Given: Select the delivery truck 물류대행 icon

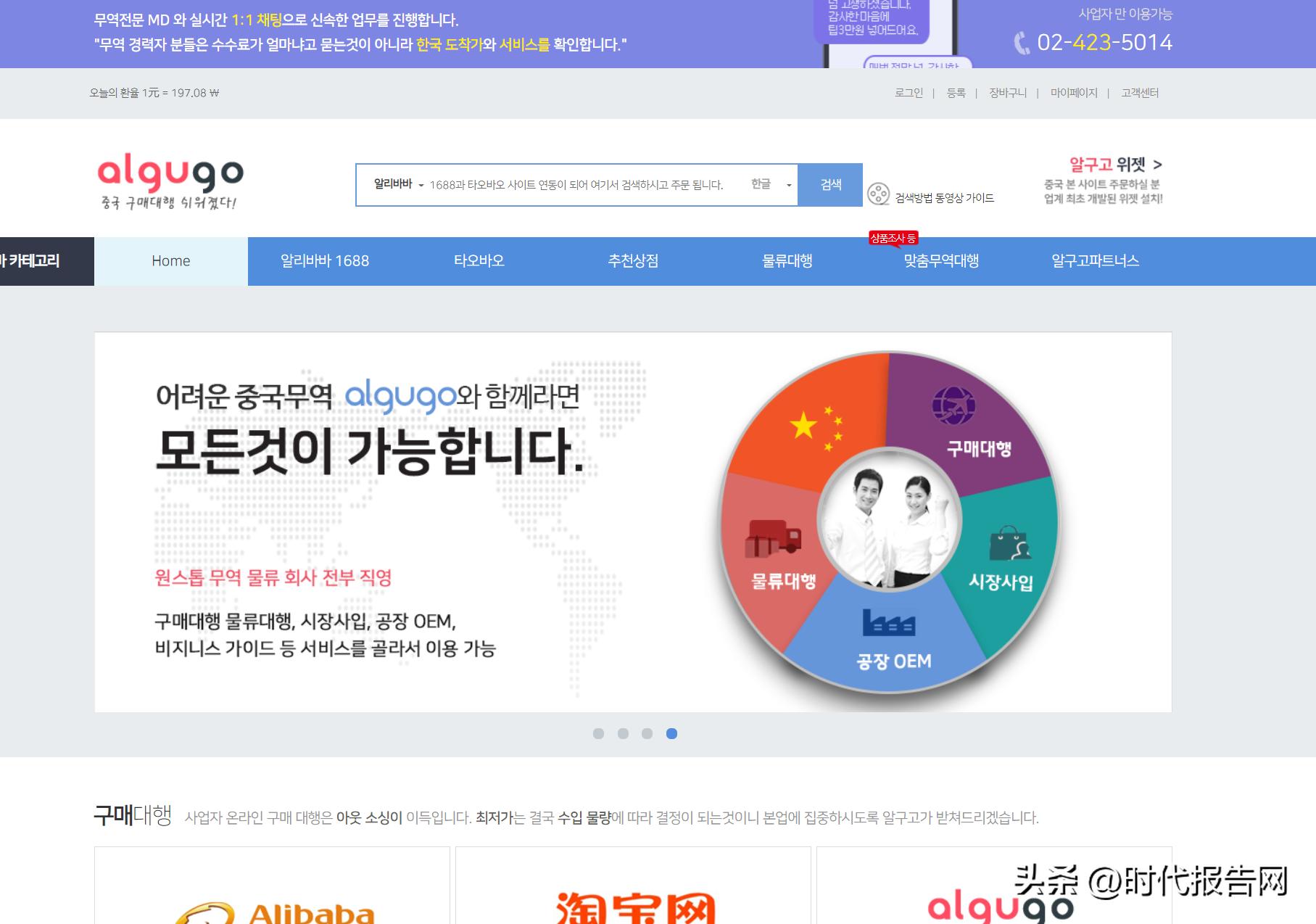Looking at the screenshot, I should coord(773,540).
